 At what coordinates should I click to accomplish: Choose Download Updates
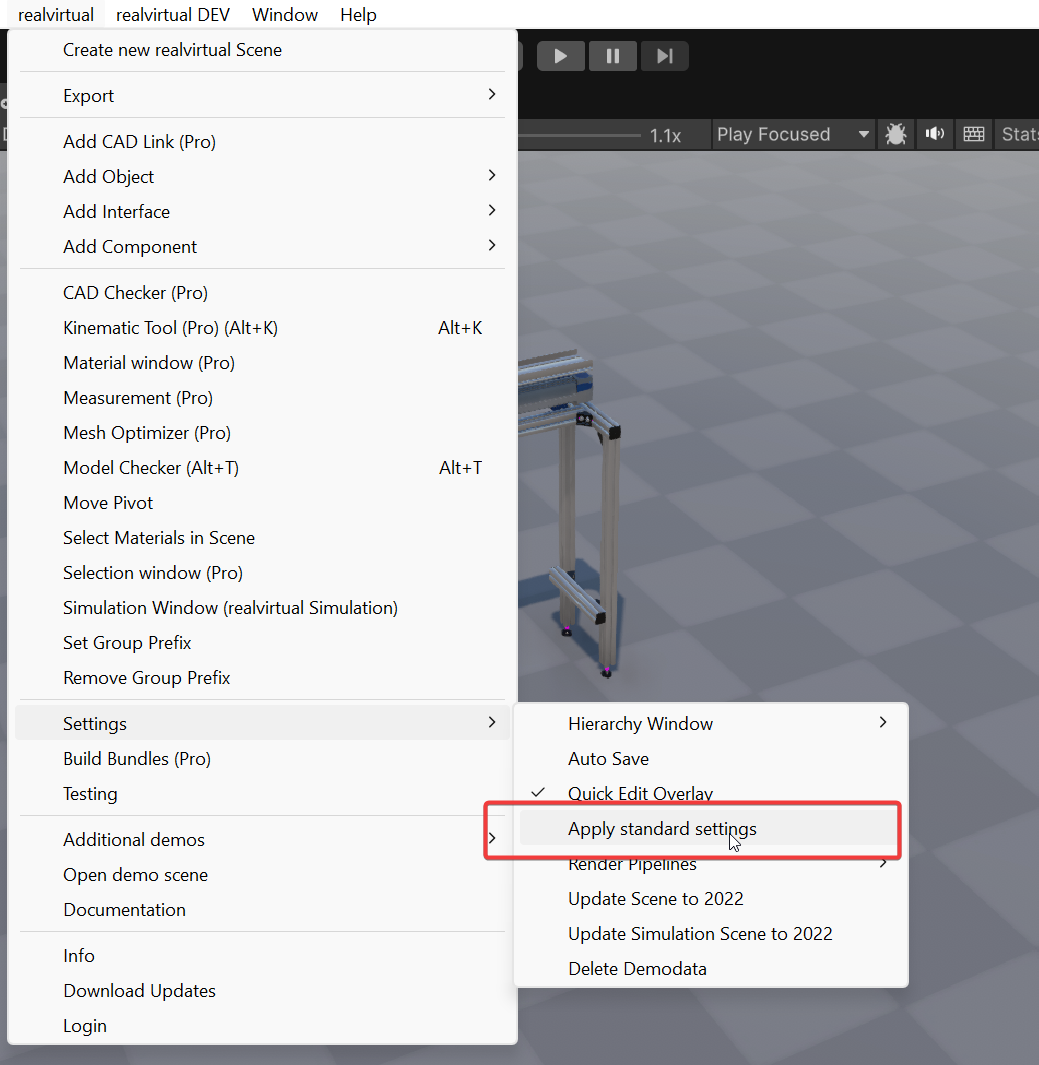click(x=262, y=991)
